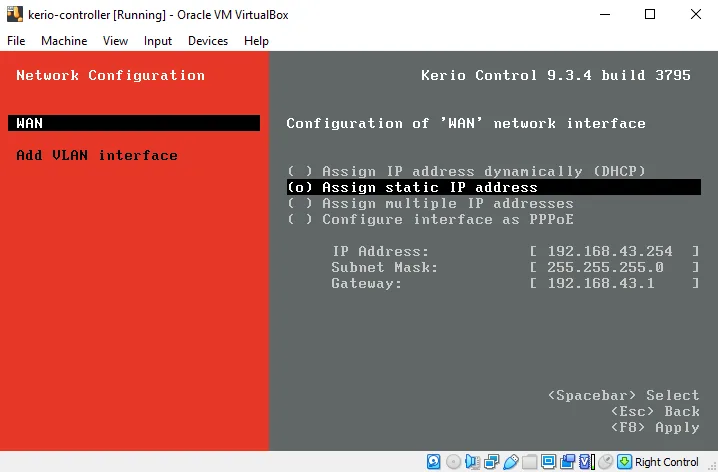718x472 pixels.
Task: Click the Gateway: label
Action: point(366,283)
